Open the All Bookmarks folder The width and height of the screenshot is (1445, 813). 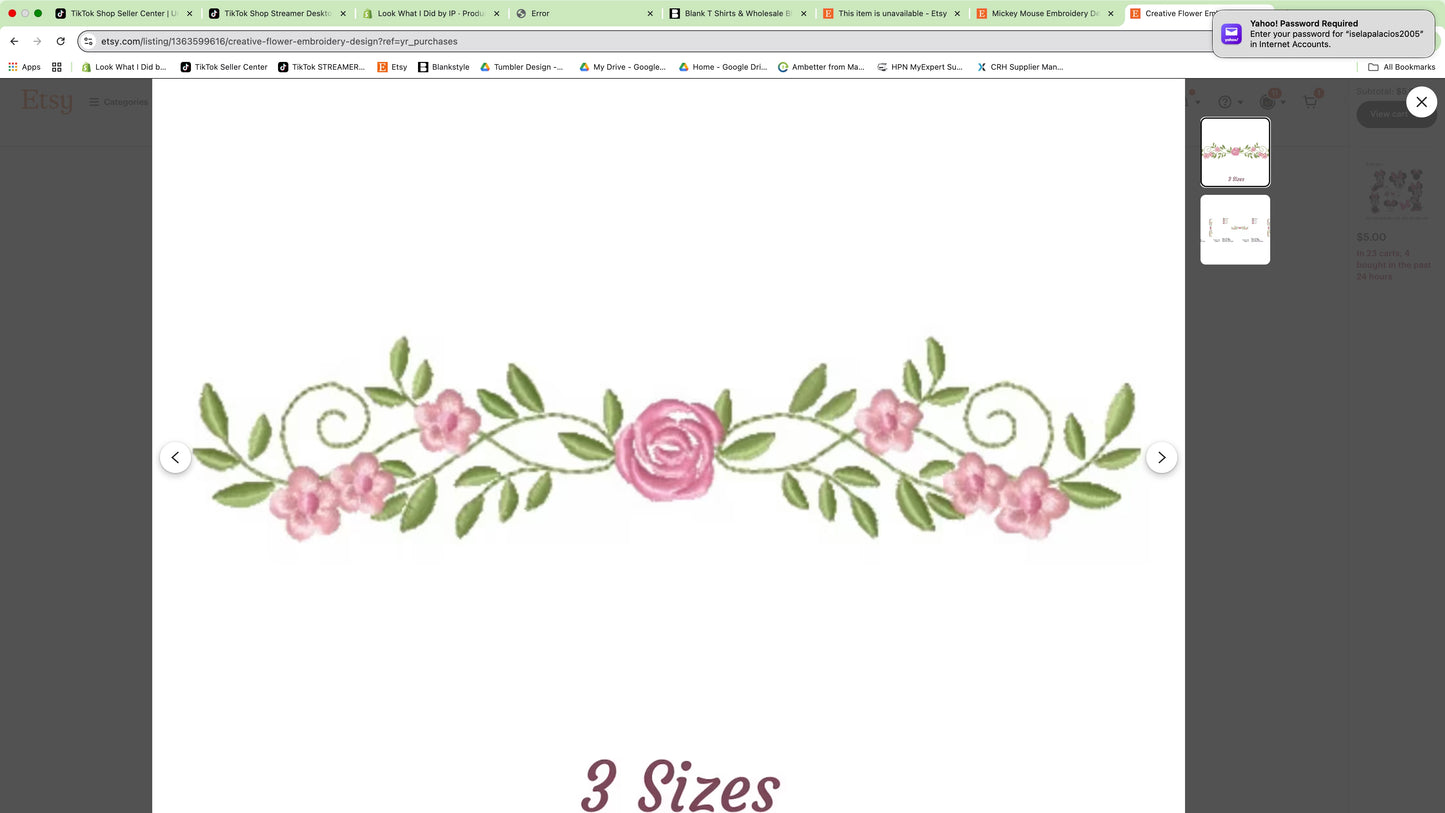pos(1401,67)
